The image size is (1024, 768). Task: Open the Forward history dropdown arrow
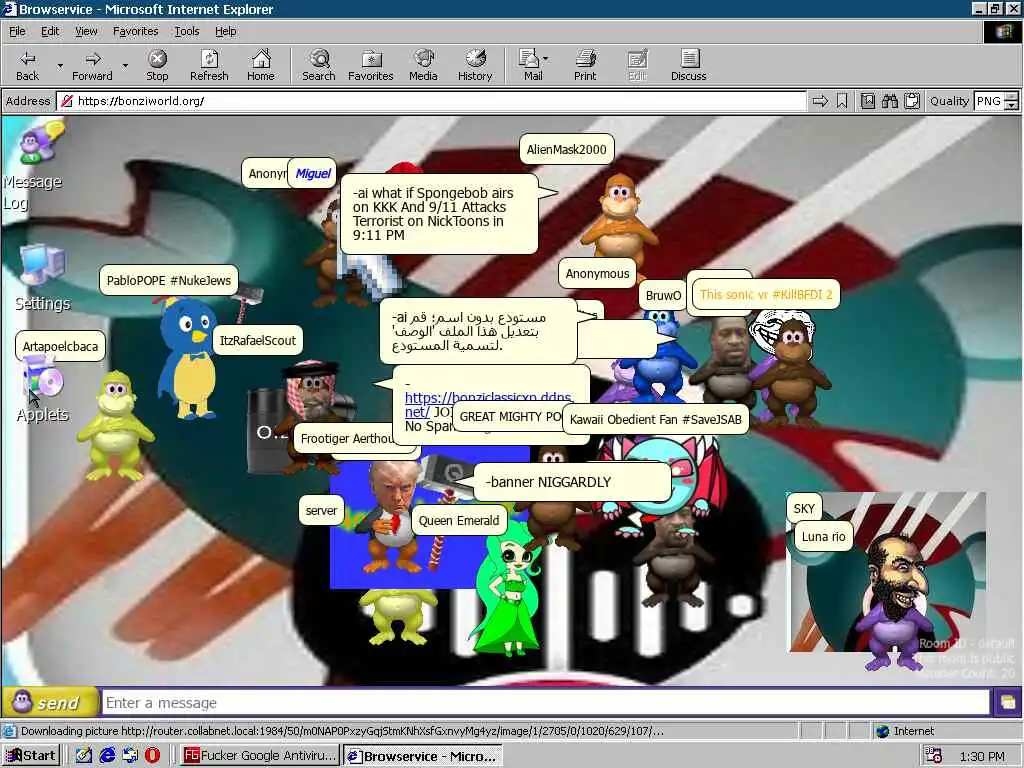tap(125, 65)
